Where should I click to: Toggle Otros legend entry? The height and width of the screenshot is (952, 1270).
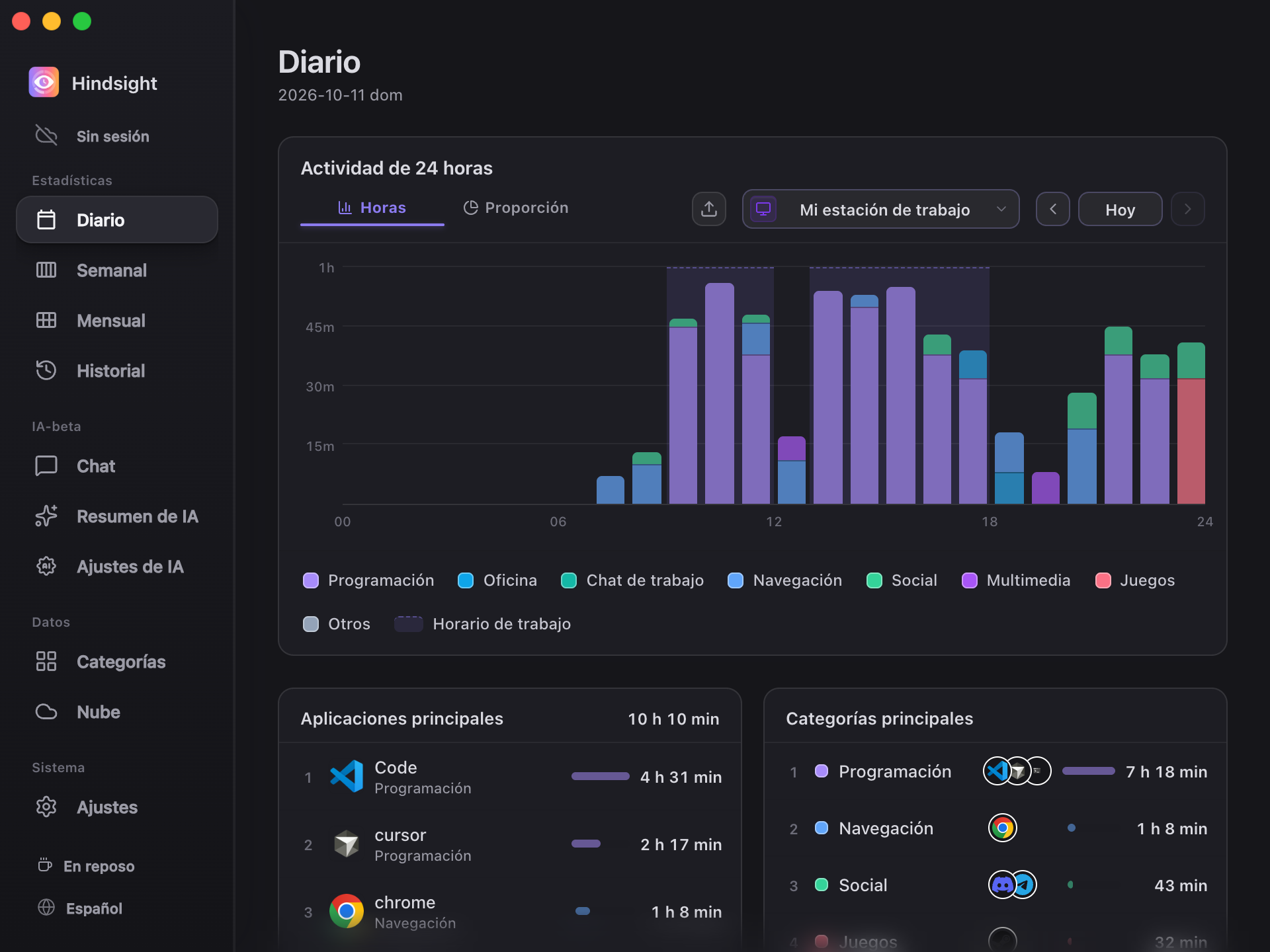click(x=336, y=623)
